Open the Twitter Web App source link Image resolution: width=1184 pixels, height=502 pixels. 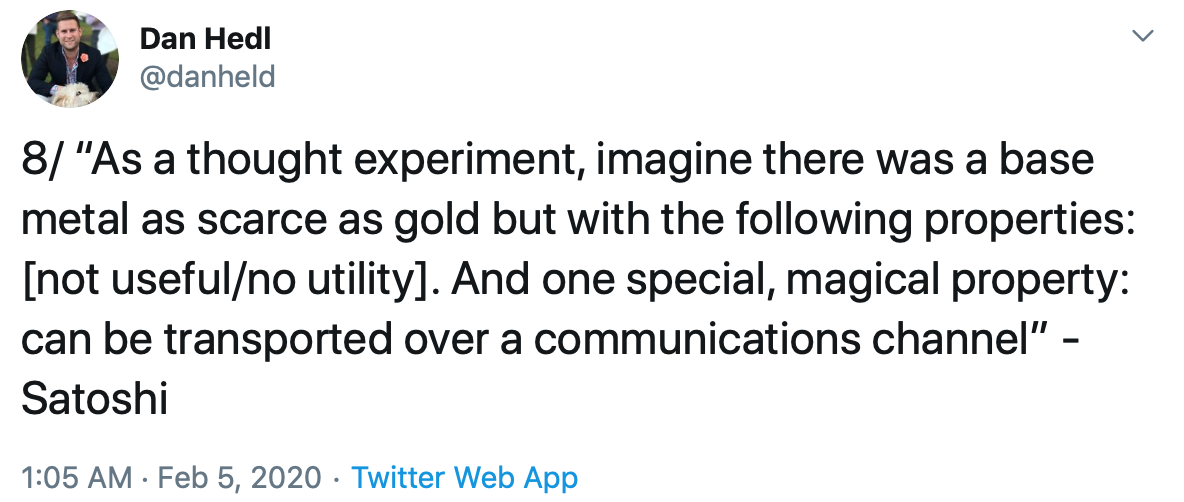(464, 478)
